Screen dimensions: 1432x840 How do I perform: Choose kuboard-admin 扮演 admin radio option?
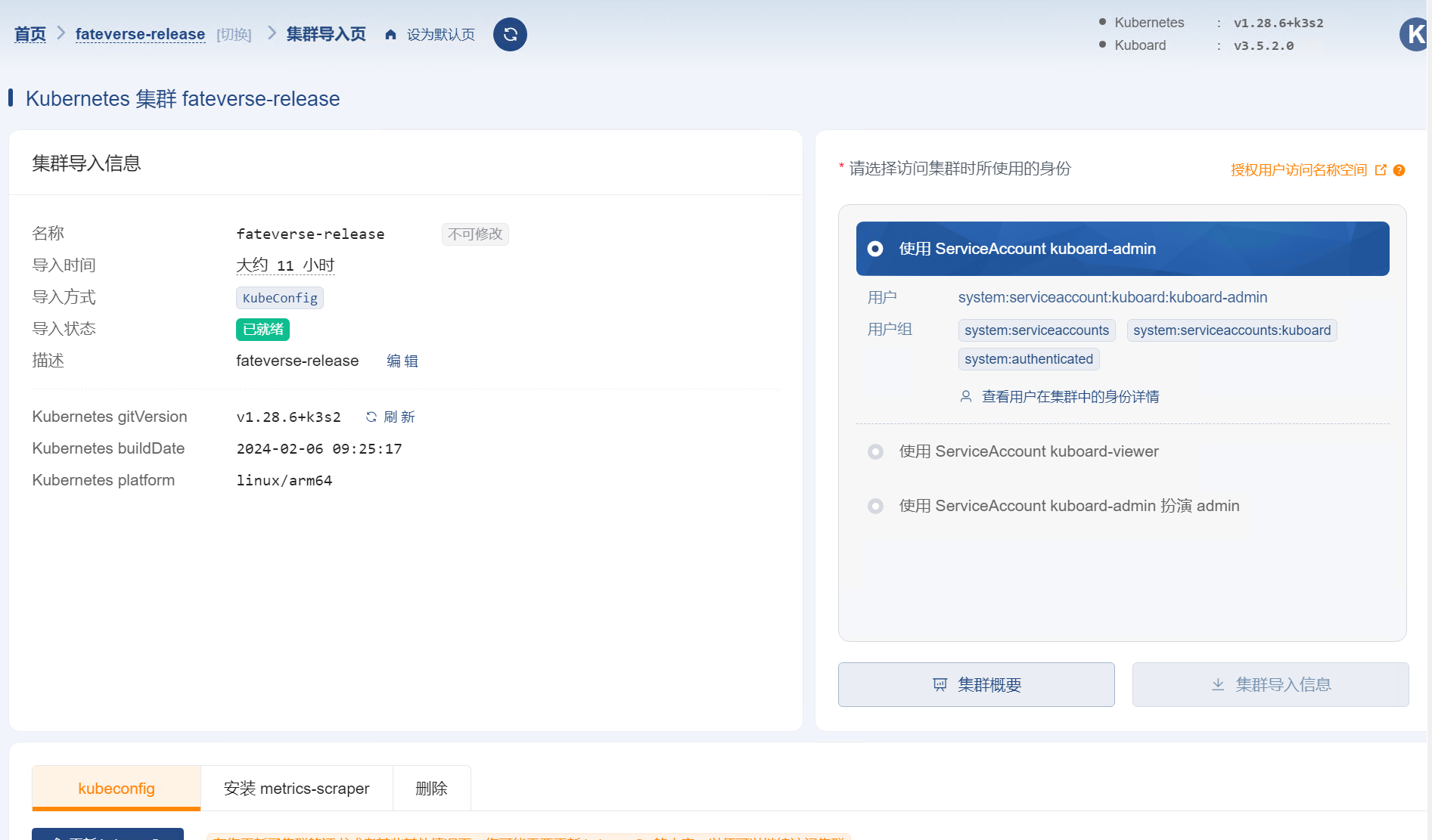click(875, 506)
